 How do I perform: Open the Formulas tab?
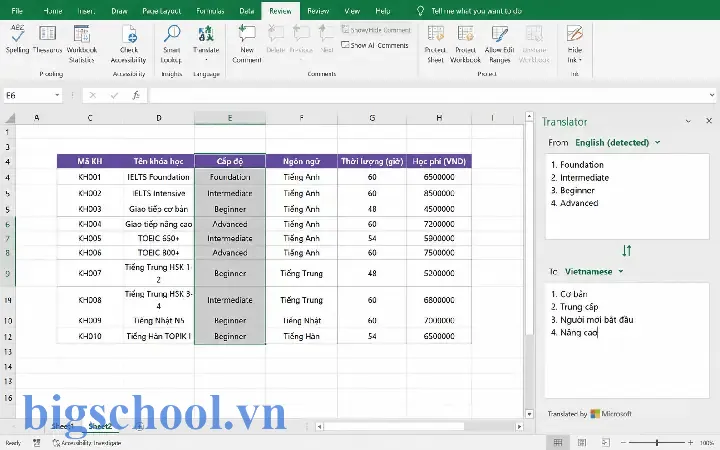pos(210,11)
